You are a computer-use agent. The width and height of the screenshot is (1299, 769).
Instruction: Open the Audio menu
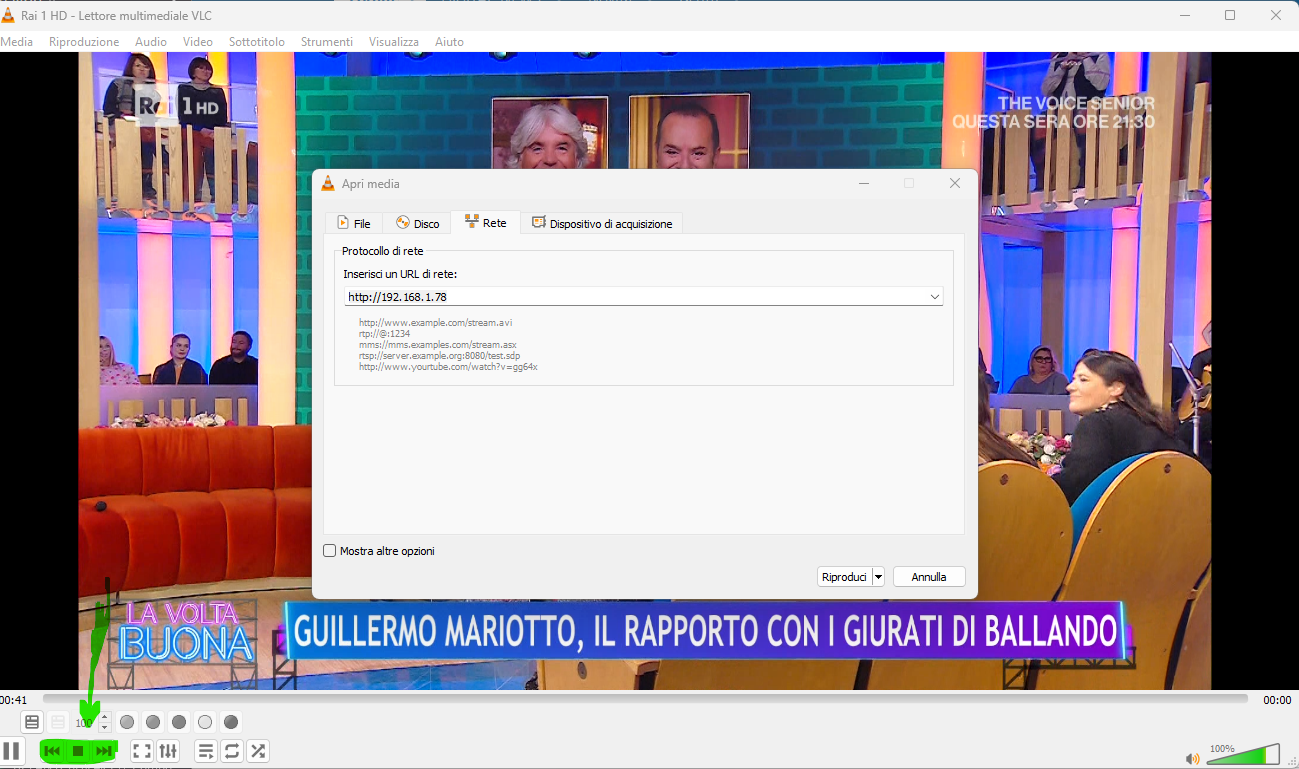[x=151, y=42]
